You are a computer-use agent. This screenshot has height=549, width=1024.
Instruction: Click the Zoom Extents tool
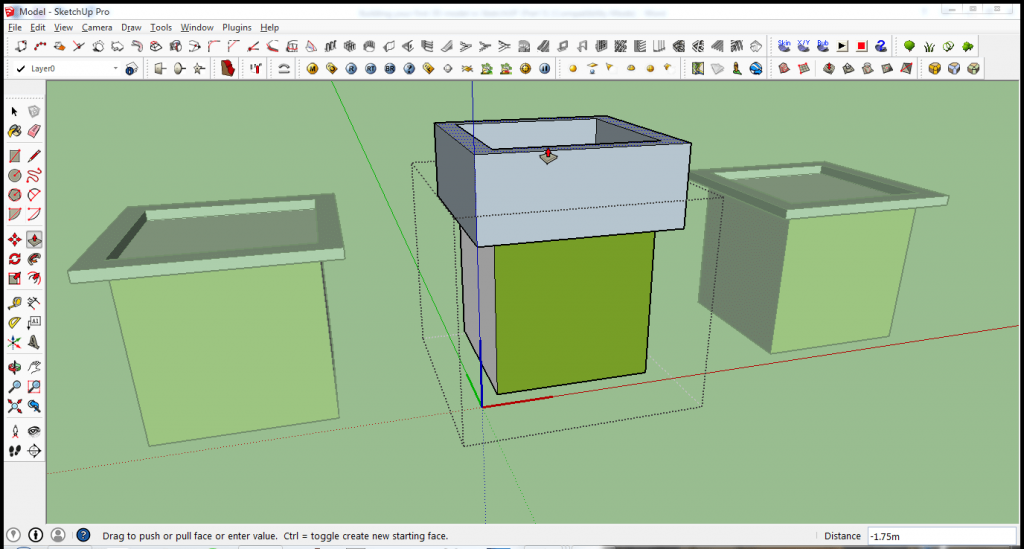coord(14,406)
